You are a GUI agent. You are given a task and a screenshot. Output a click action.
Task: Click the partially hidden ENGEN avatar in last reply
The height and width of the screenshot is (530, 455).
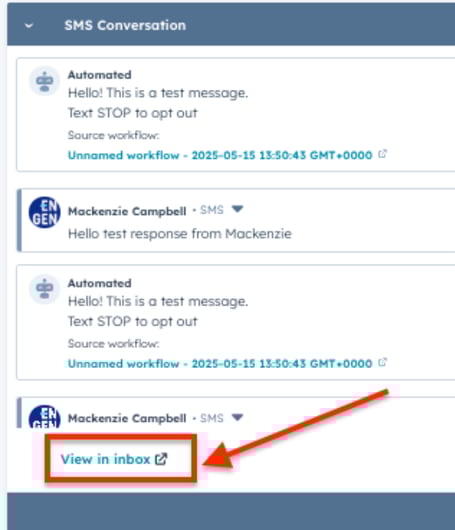pos(44,416)
